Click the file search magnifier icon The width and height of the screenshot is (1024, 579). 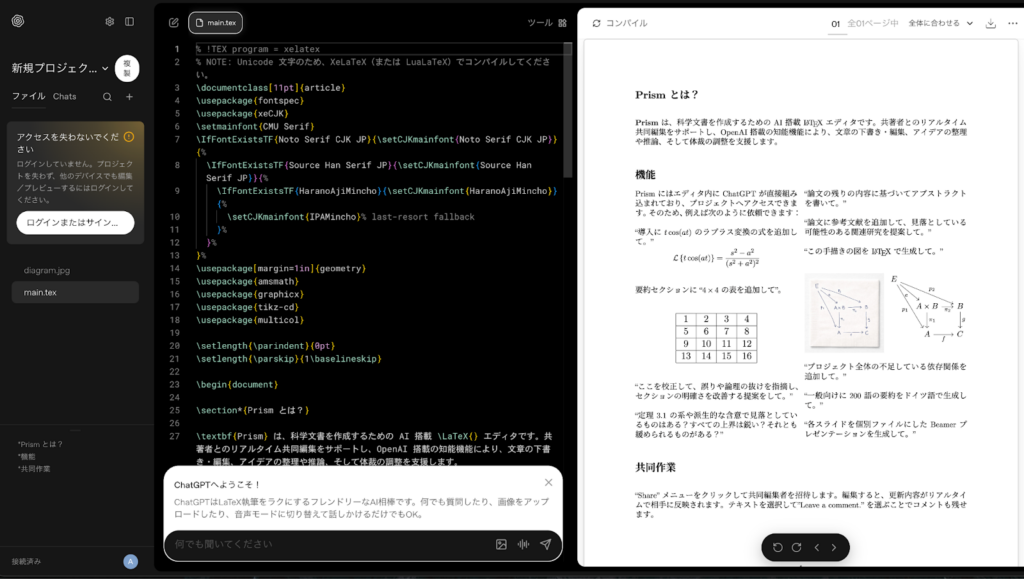(x=107, y=96)
